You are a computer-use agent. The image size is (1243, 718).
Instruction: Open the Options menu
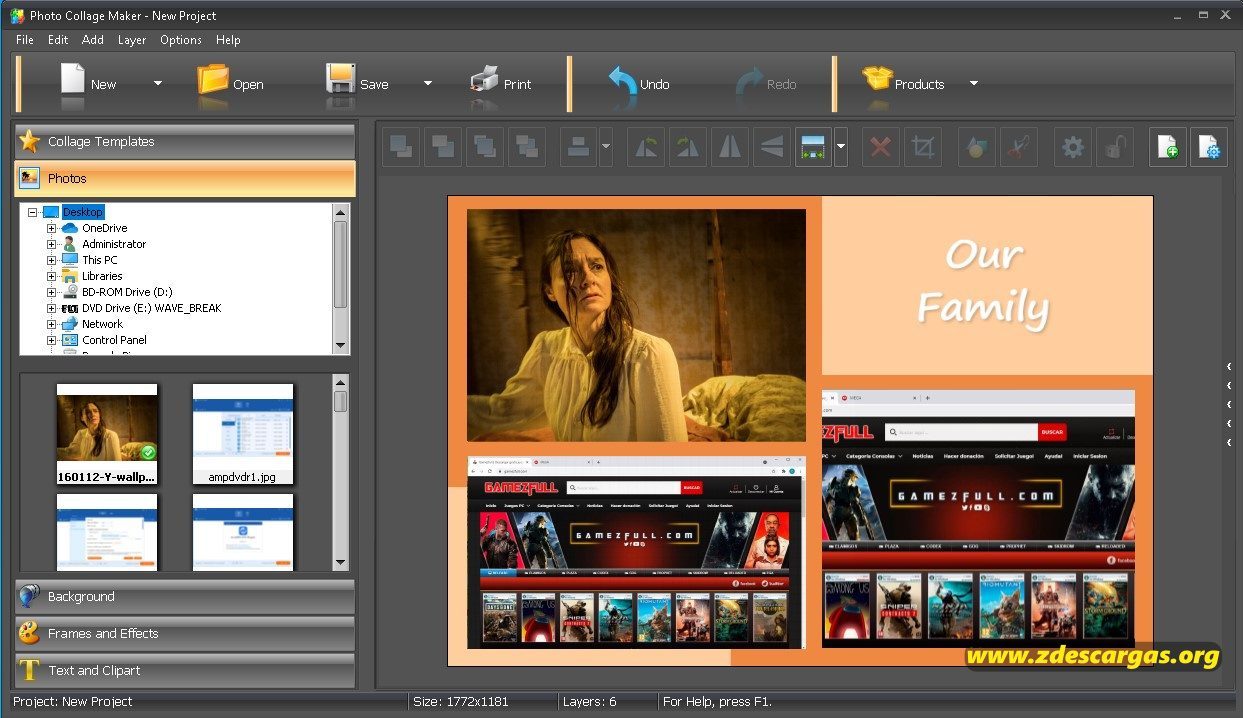181,40
